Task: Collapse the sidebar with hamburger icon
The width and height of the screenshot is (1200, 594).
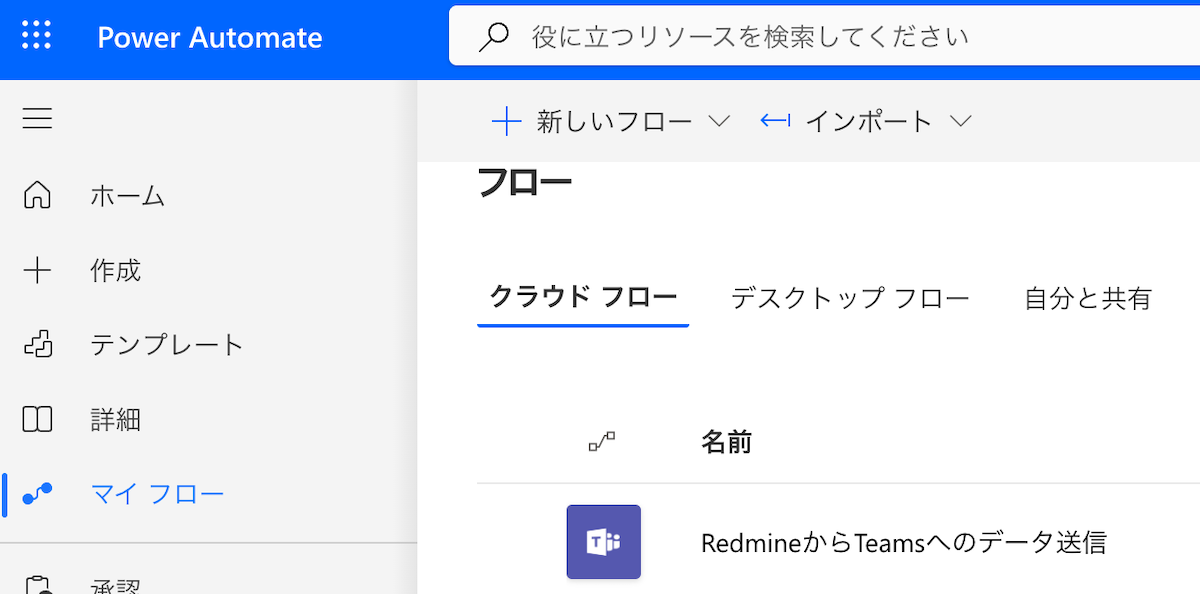Action: click(37, 119)
